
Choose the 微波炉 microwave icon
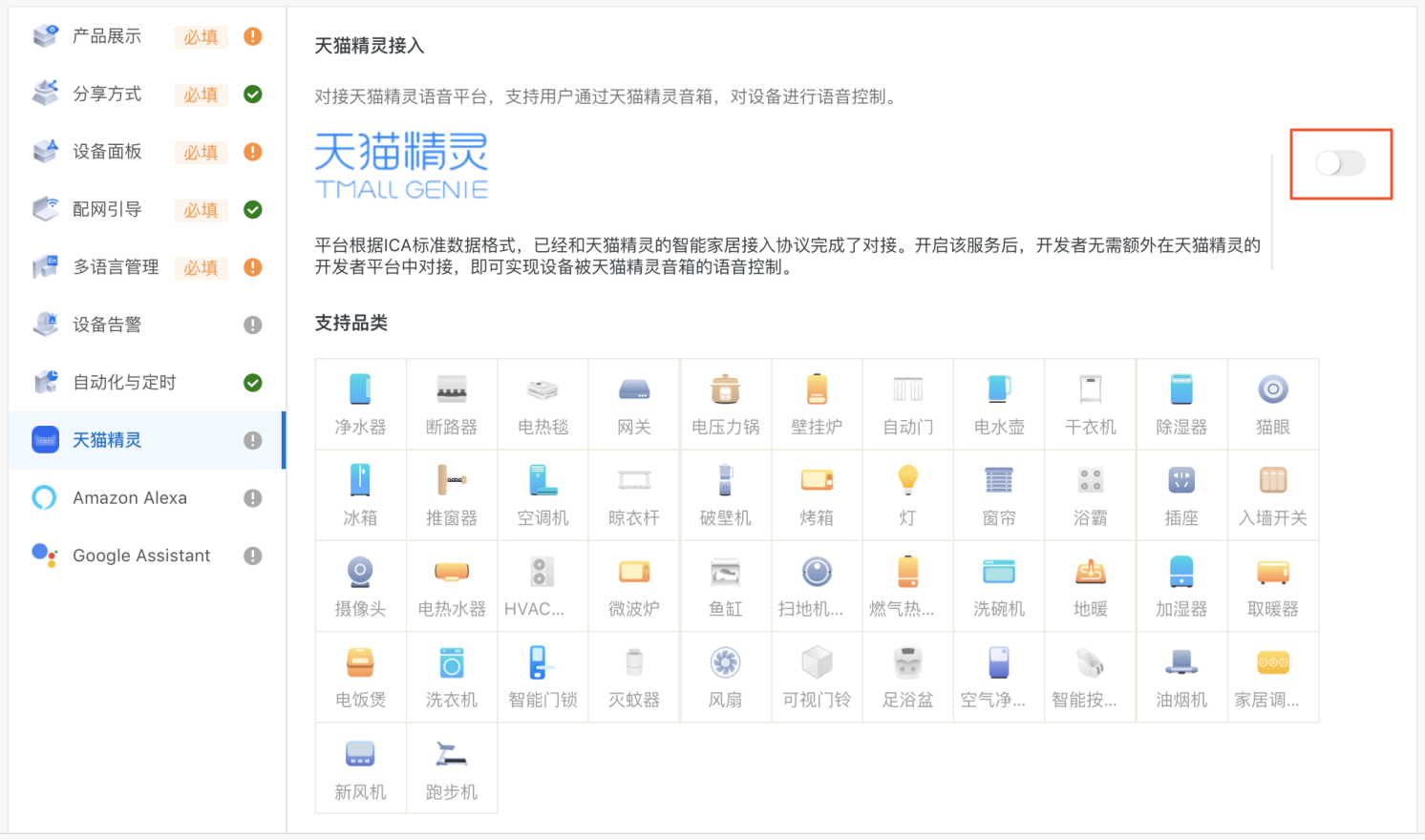[634, 572]
